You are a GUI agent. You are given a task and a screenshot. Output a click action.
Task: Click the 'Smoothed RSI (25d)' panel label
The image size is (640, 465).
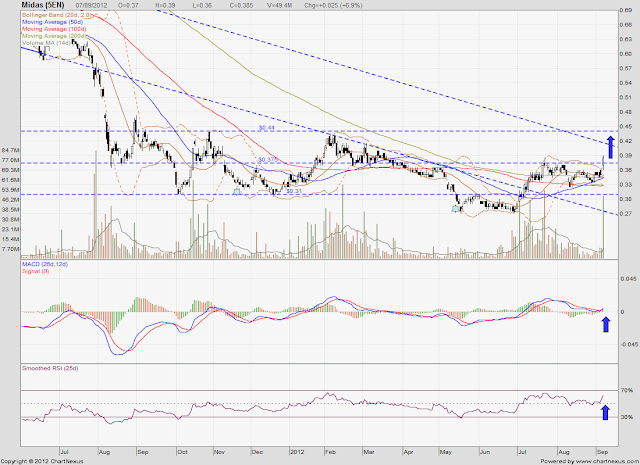(x=50, y=368)
